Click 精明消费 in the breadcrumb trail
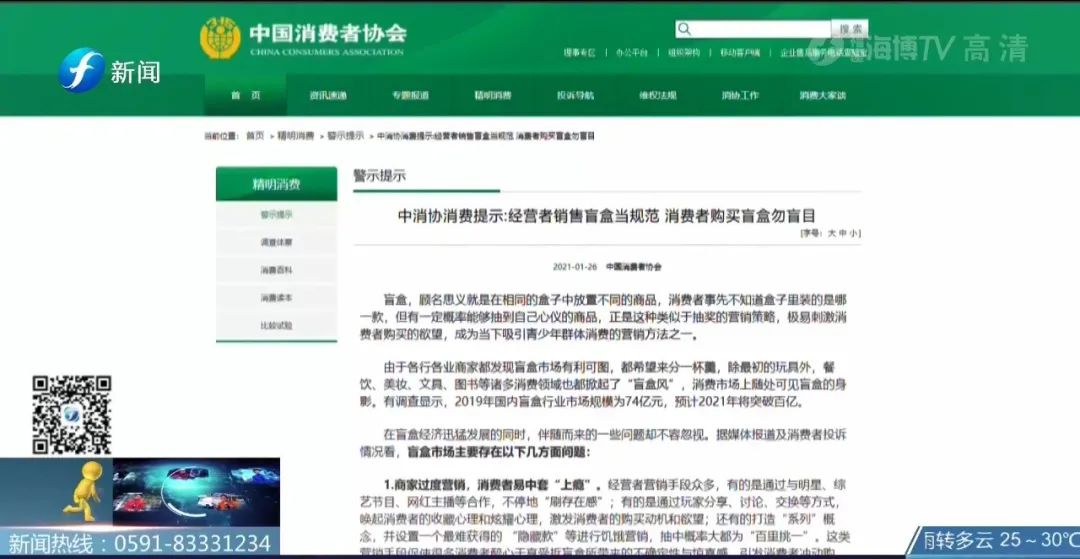The height and width of the screenshot is (559, 1080). click(x=295, y=136)
